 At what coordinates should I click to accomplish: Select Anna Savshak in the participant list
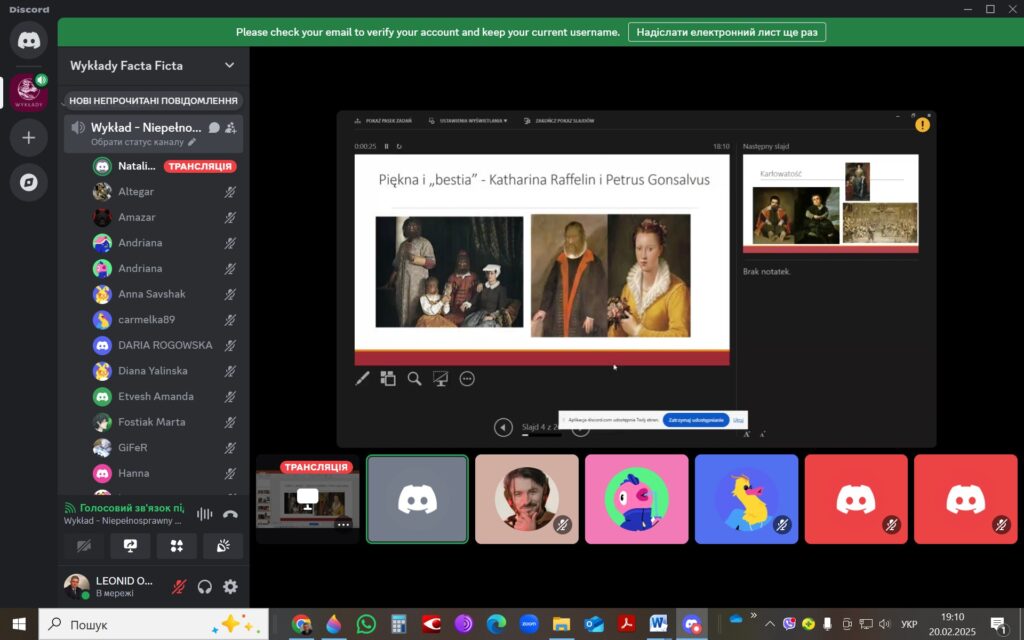pos(152,294)
